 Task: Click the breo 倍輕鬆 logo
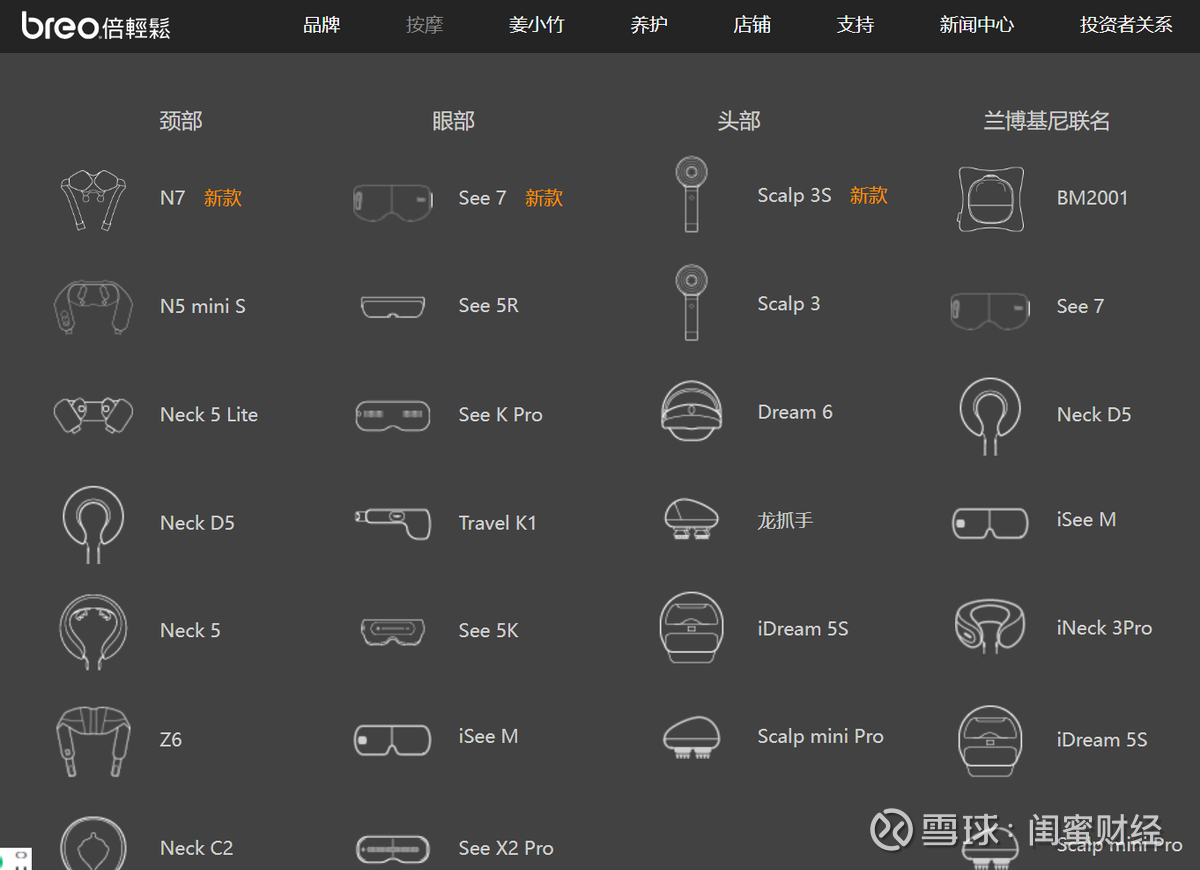click(96, 25)
